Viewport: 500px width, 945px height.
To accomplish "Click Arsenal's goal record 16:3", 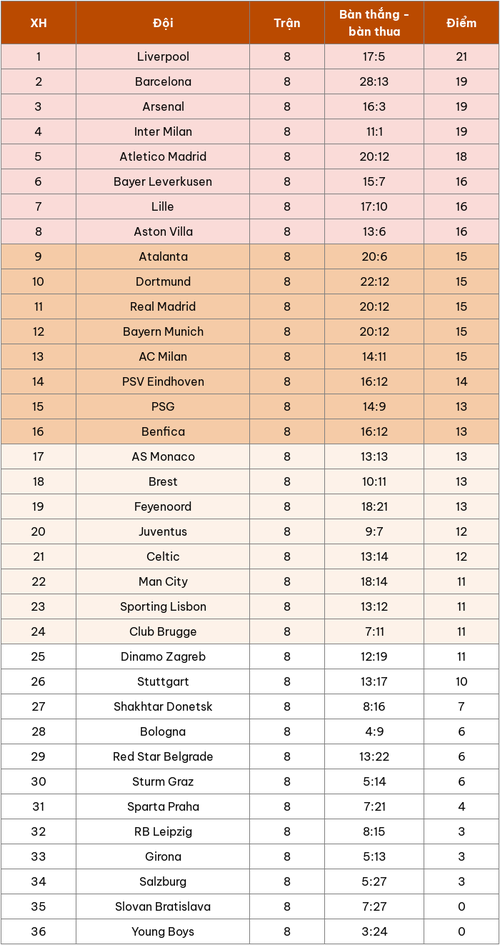I will pyautogui.click(x=374, y=107).
